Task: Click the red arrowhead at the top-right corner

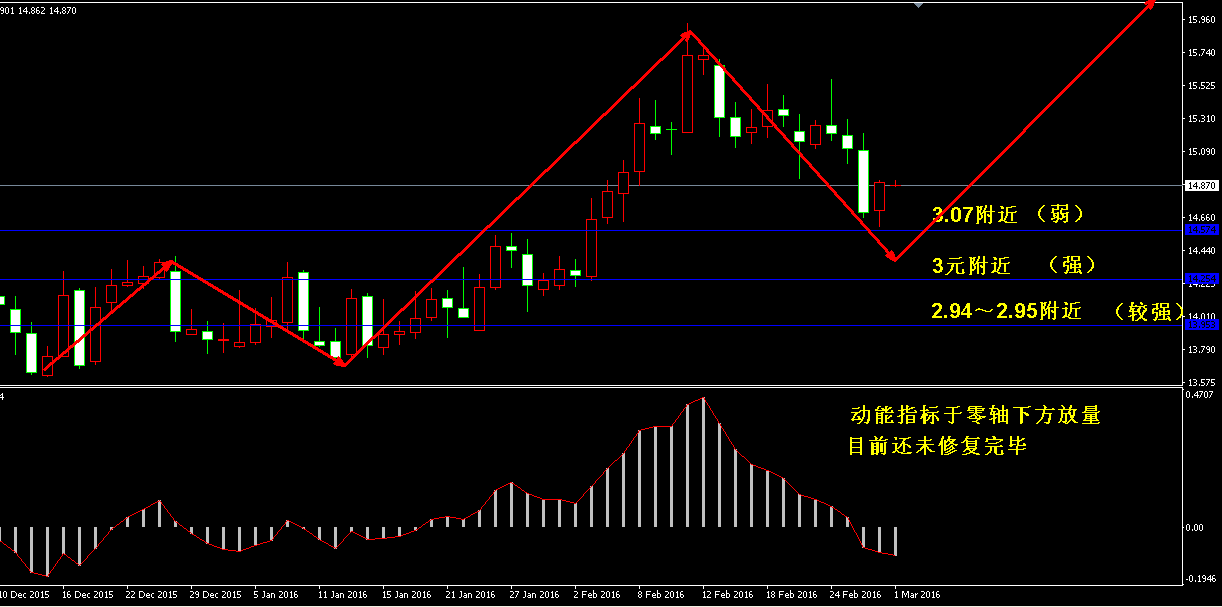Action: click(1150, 5)
